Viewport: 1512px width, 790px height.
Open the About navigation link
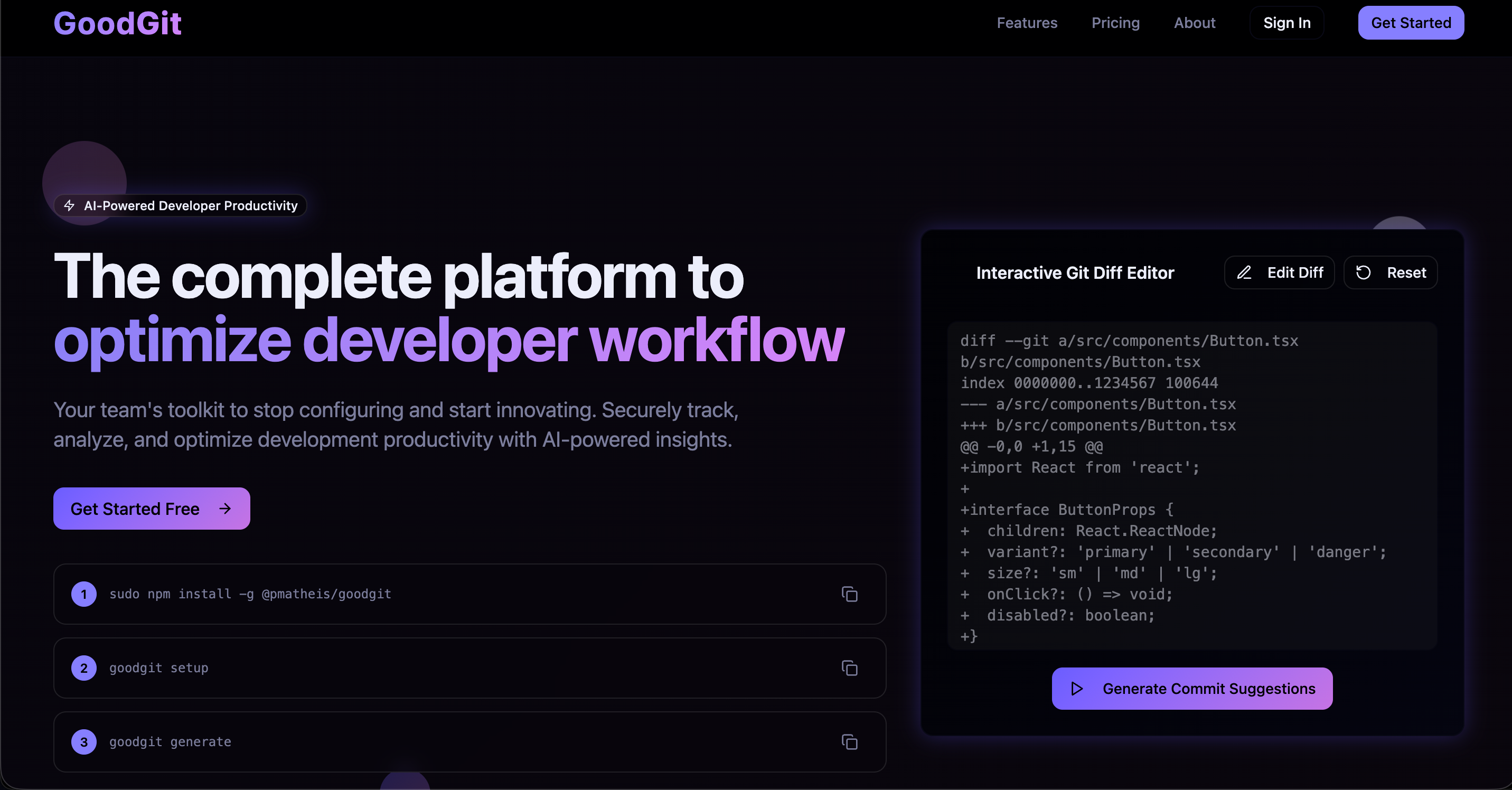tap(1194, 23)
